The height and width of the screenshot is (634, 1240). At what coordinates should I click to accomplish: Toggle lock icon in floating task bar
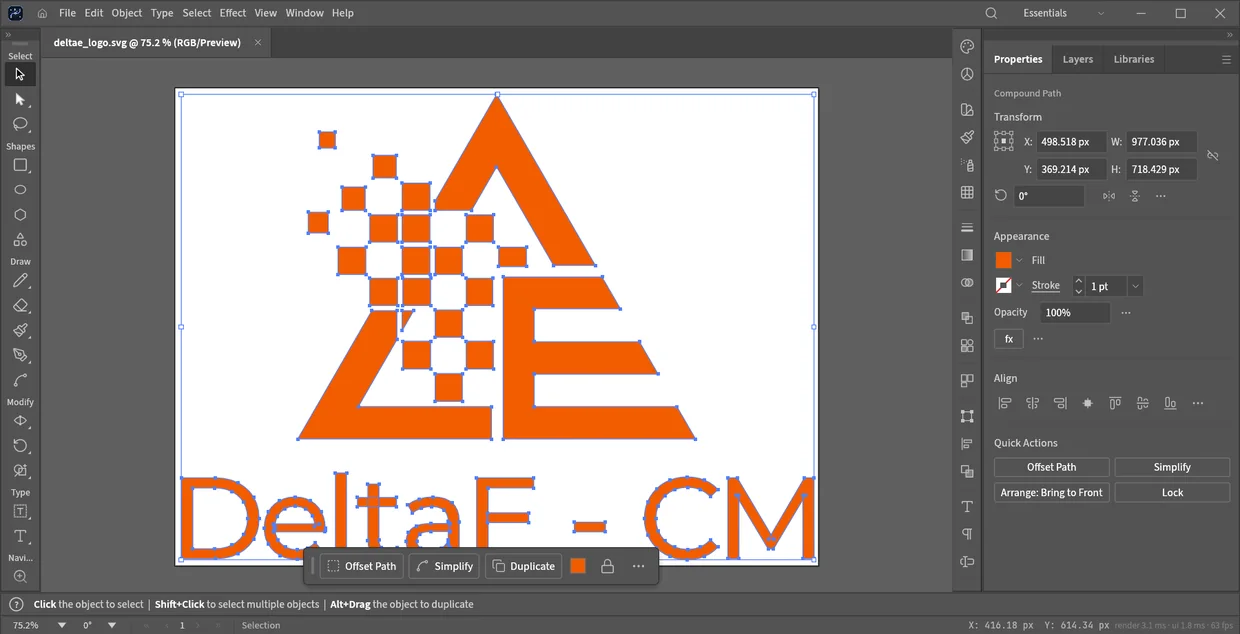point(607,566)
